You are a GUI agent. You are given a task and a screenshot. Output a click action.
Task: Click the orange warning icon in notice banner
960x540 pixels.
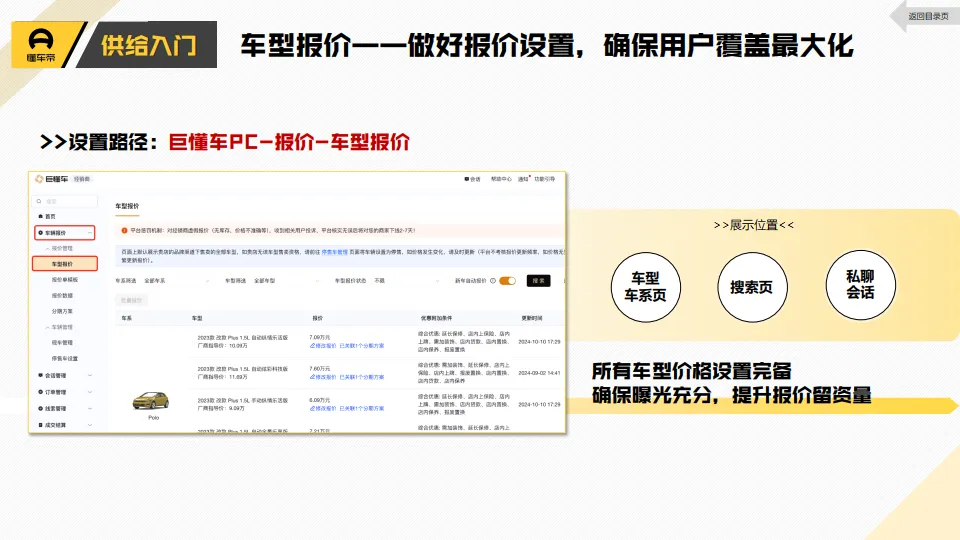[x=124, y=231]
